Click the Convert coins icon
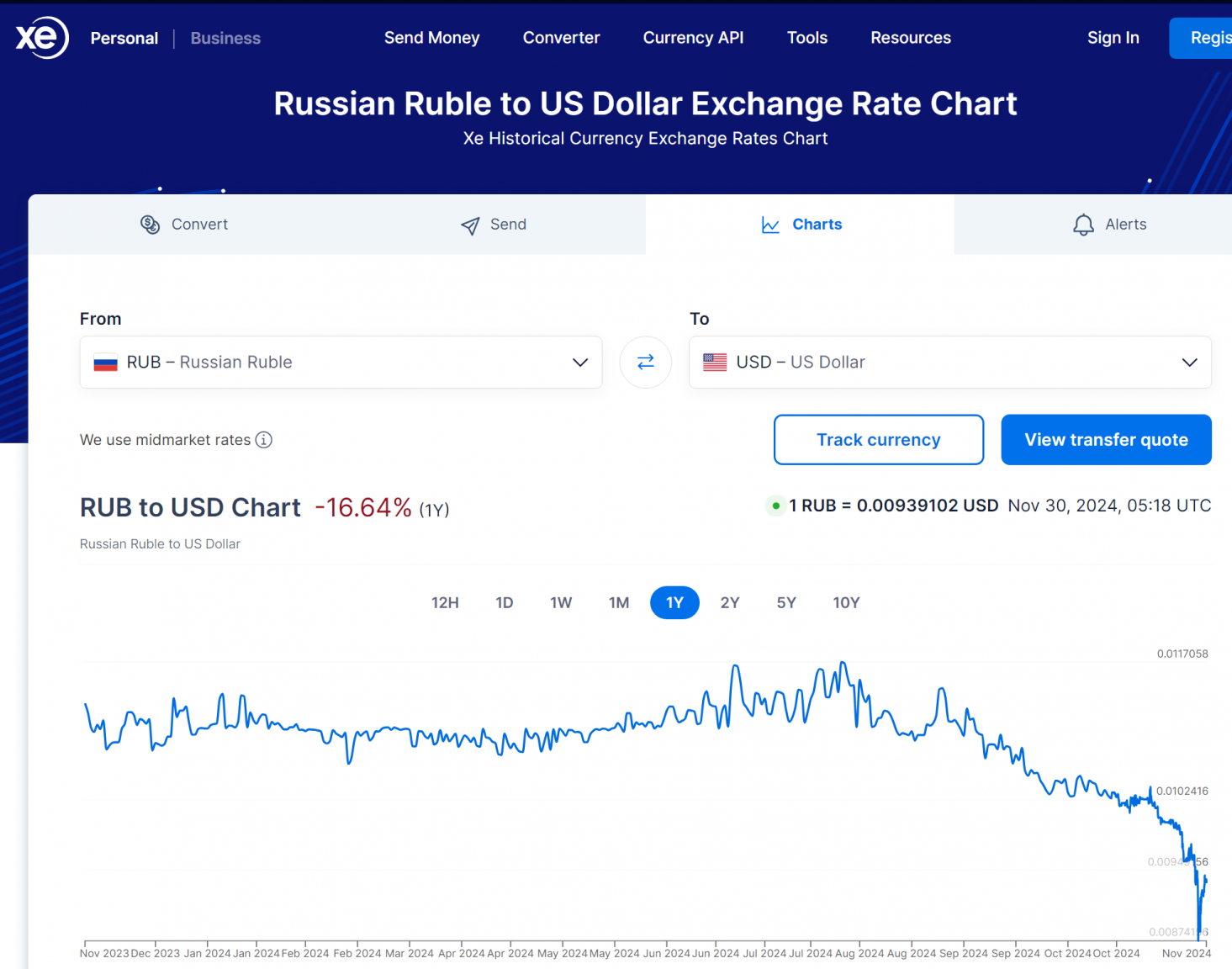This screenshot has width=1232, height=969. pyautogui.click(x=151, y=225)
